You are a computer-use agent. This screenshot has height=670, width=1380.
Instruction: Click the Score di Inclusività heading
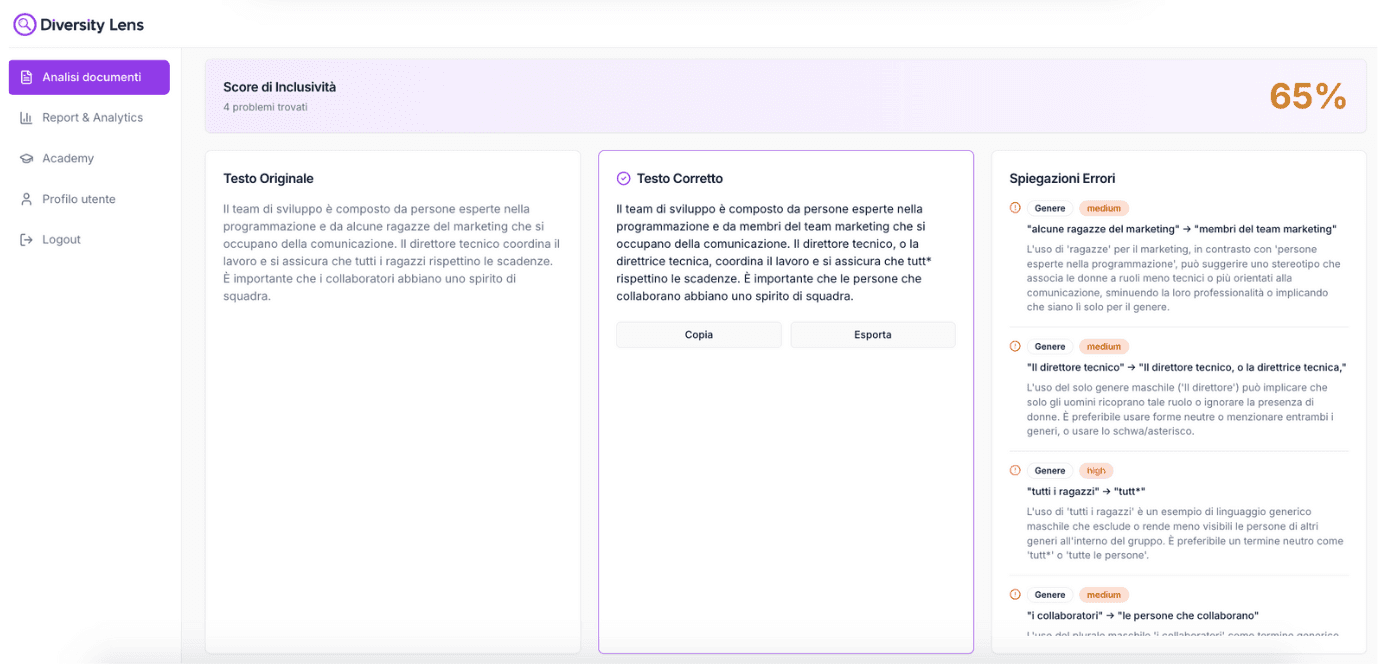[280, 87]
